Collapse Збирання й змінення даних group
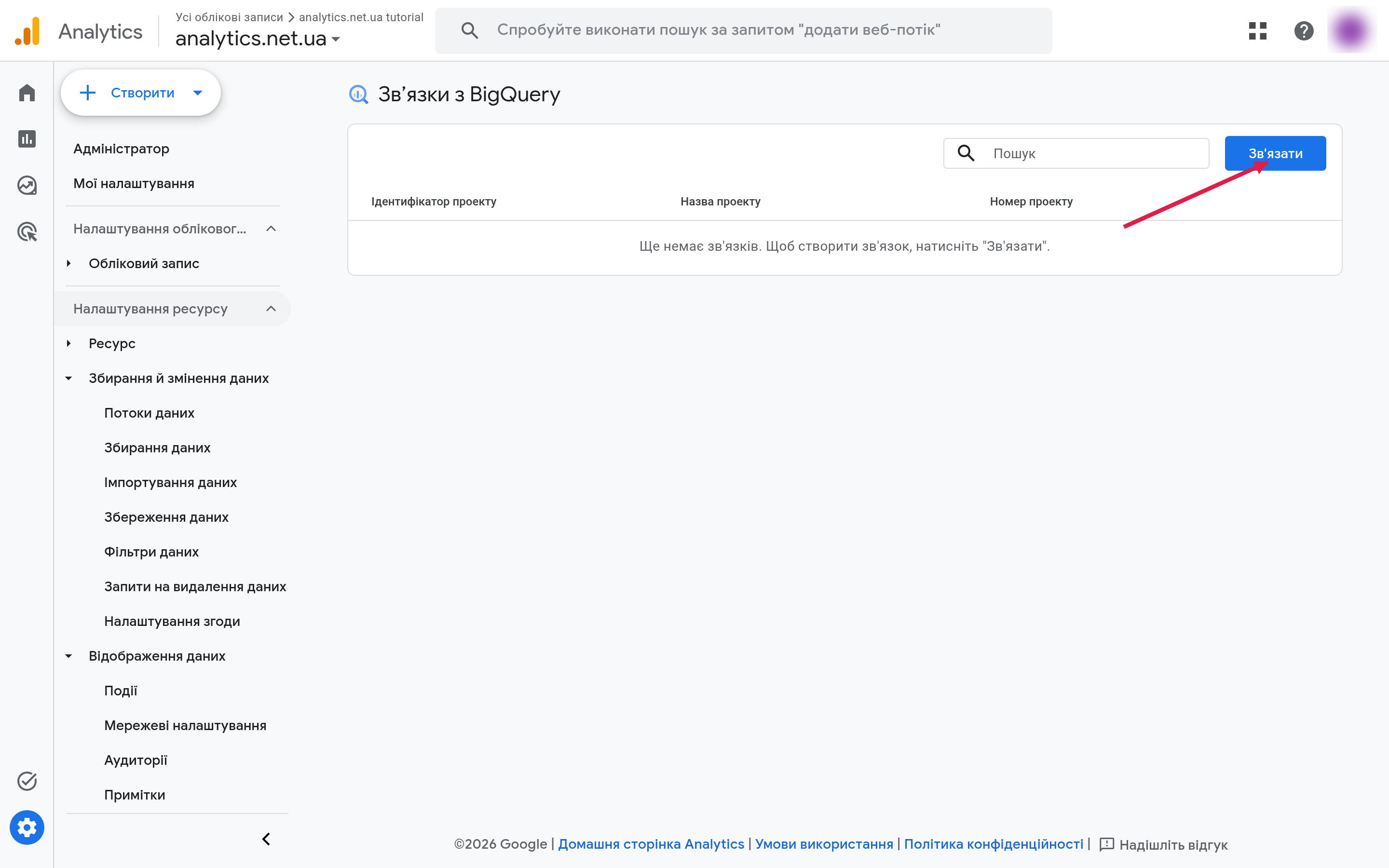The height and width of the screenshot is (868, 1389). coord(69,379)
